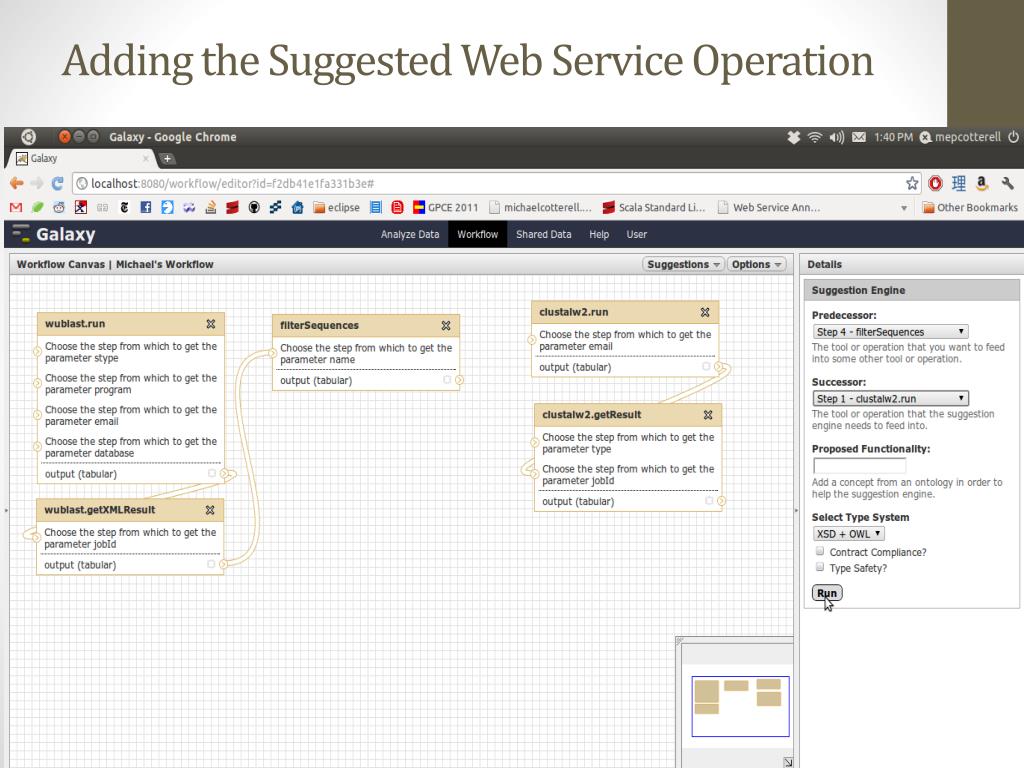Toggle clustalw2.getResult output workflow-output checkbox
The width and height of the screenshot is (1024, 768).
coord(709,501)
